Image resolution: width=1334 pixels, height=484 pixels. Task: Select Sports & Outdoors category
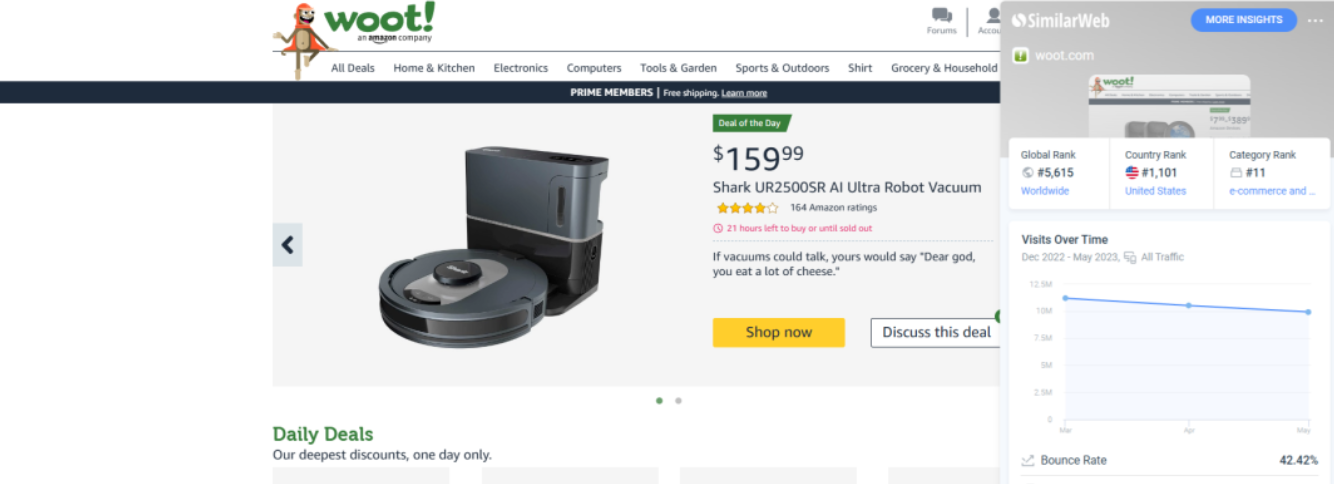coord(782,68)
